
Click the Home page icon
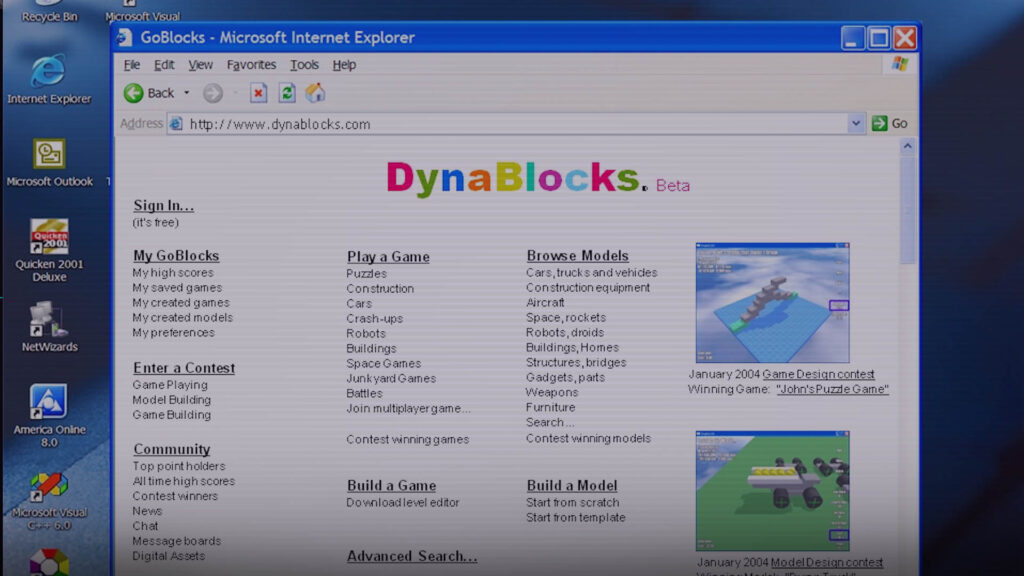[315, 93]
